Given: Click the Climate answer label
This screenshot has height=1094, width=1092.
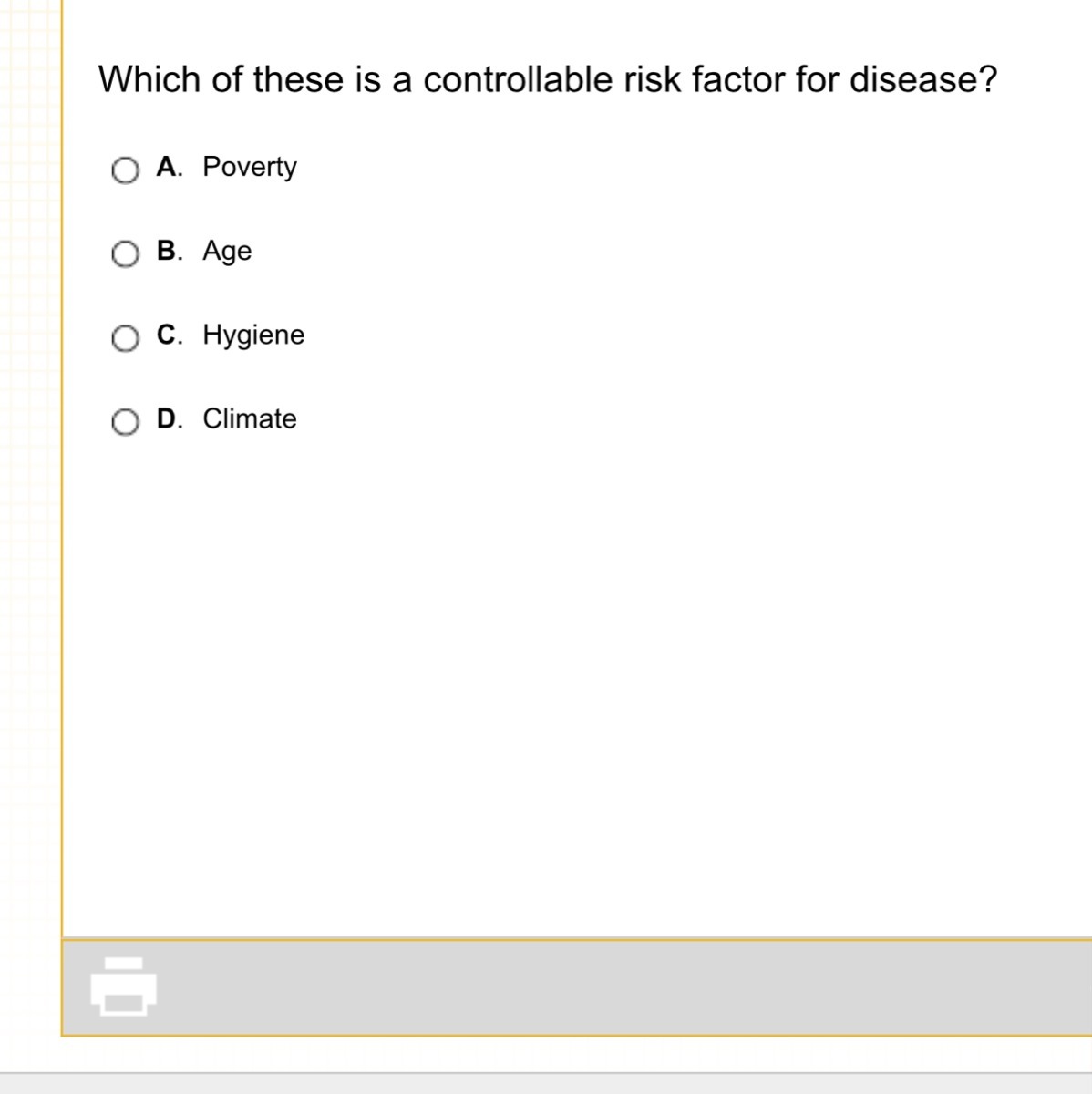Looking at the screenshot, I should coord(249,418).
